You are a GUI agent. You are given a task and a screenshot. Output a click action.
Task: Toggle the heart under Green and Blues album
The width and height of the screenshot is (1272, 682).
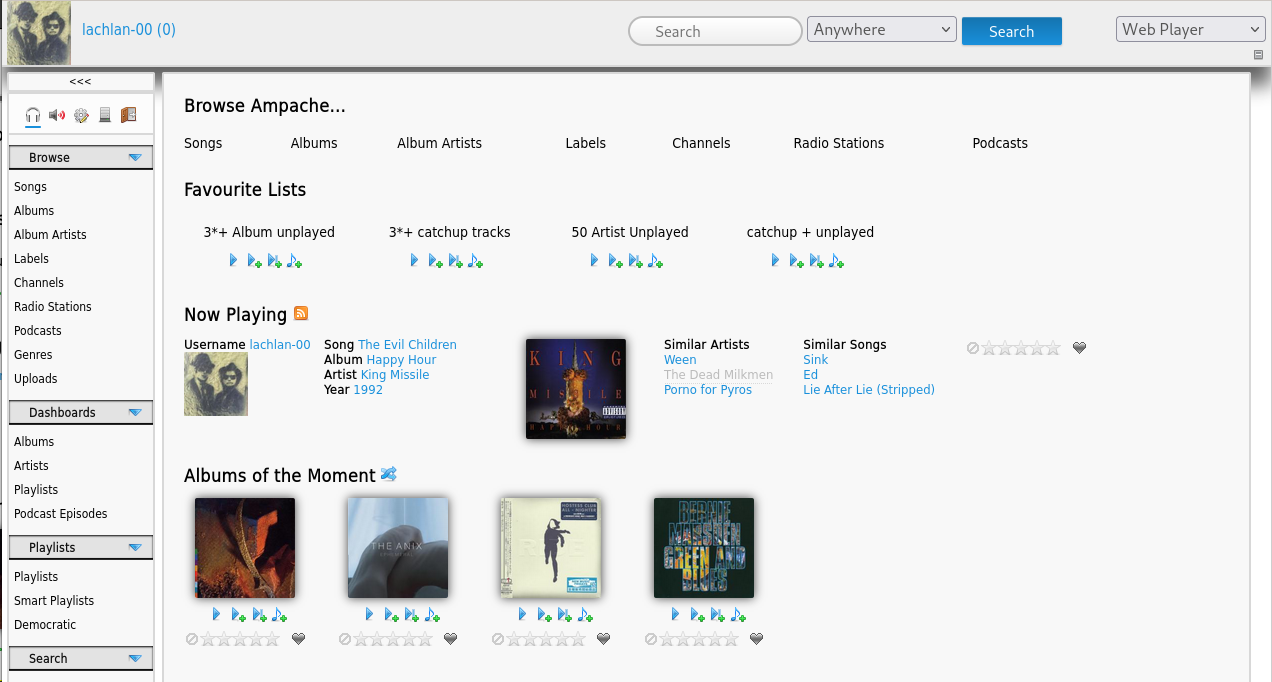tap(756, 639)
